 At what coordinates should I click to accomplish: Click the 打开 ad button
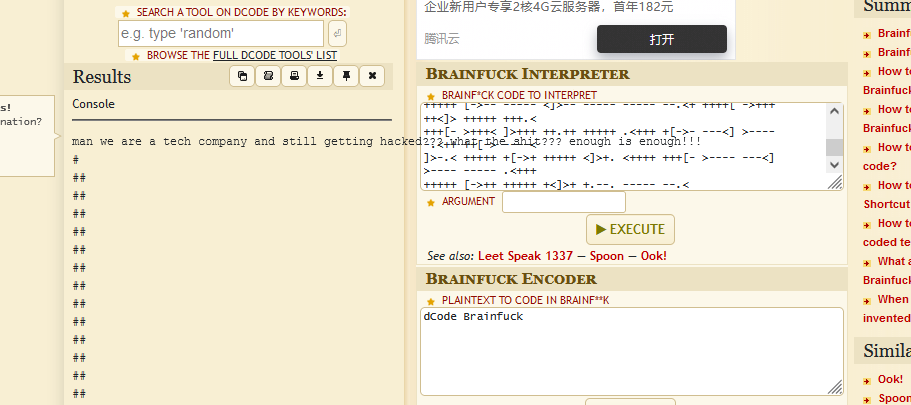tap(662, 39)
